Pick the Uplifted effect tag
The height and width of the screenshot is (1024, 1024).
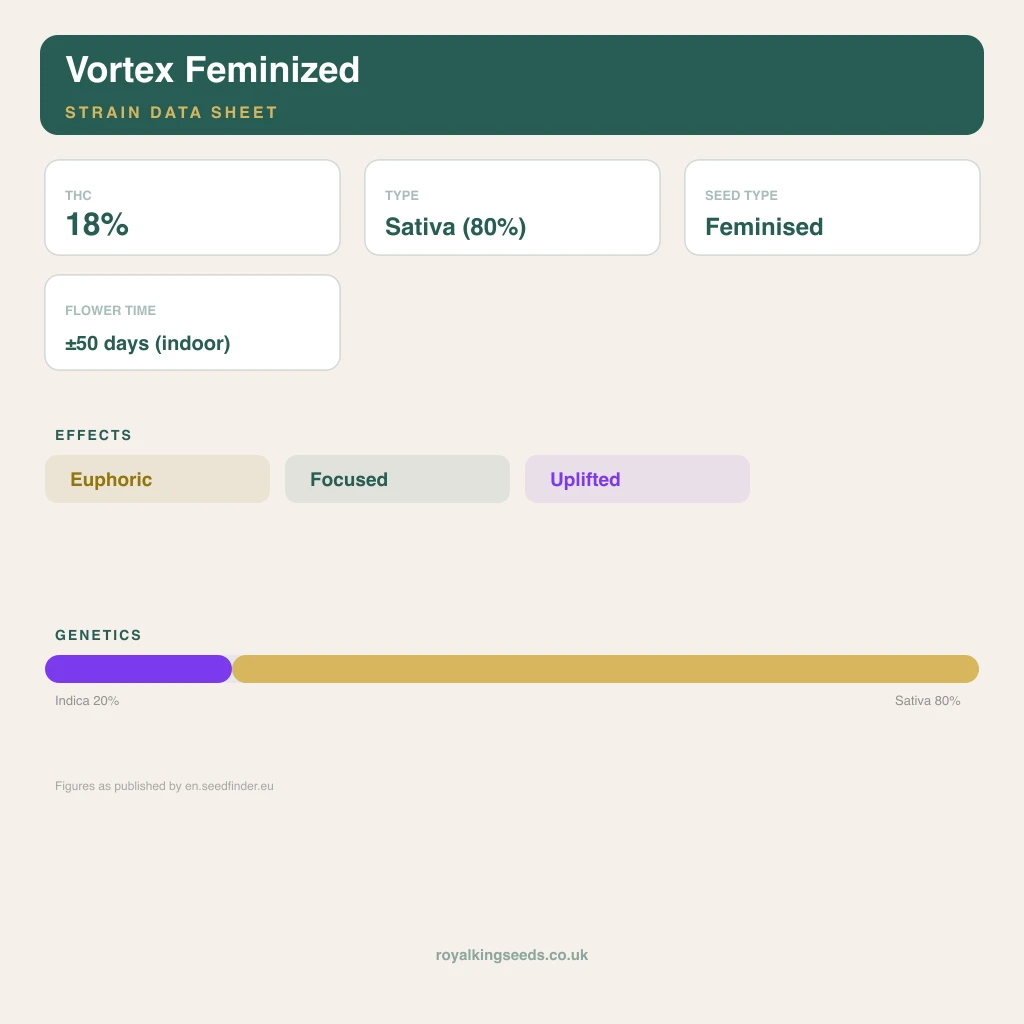coord(637,479)
